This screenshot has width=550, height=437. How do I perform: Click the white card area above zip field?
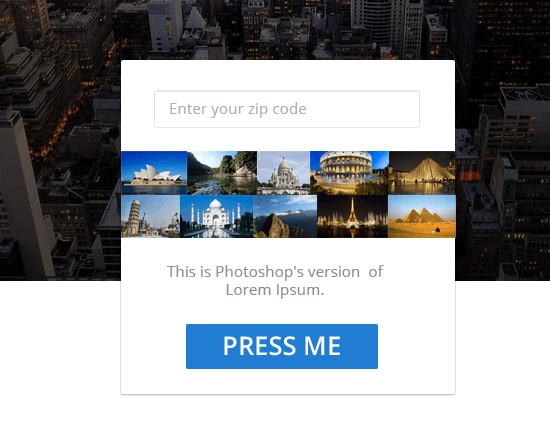coord(288,75)
